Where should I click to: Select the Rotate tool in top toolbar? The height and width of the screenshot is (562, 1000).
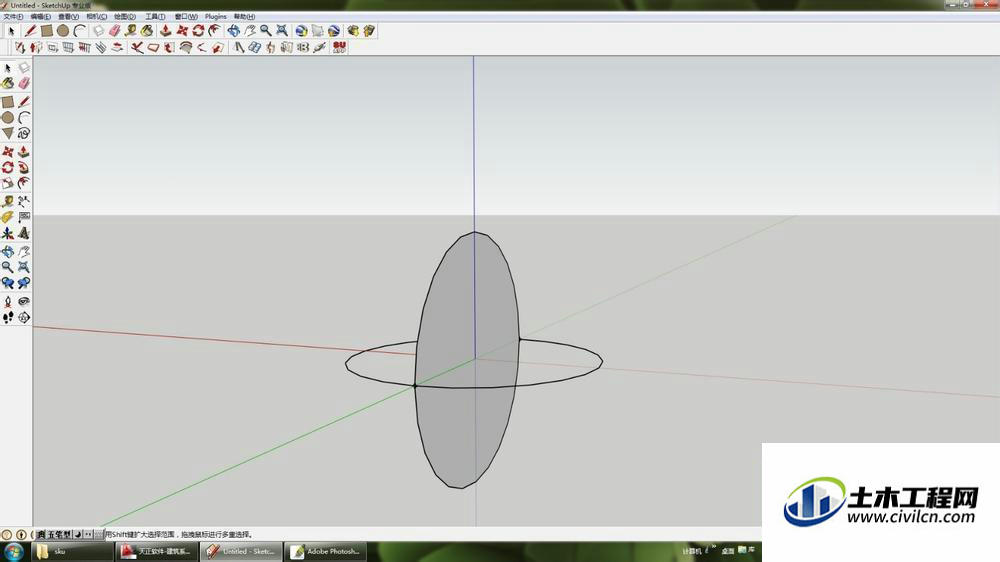[198, 31]
